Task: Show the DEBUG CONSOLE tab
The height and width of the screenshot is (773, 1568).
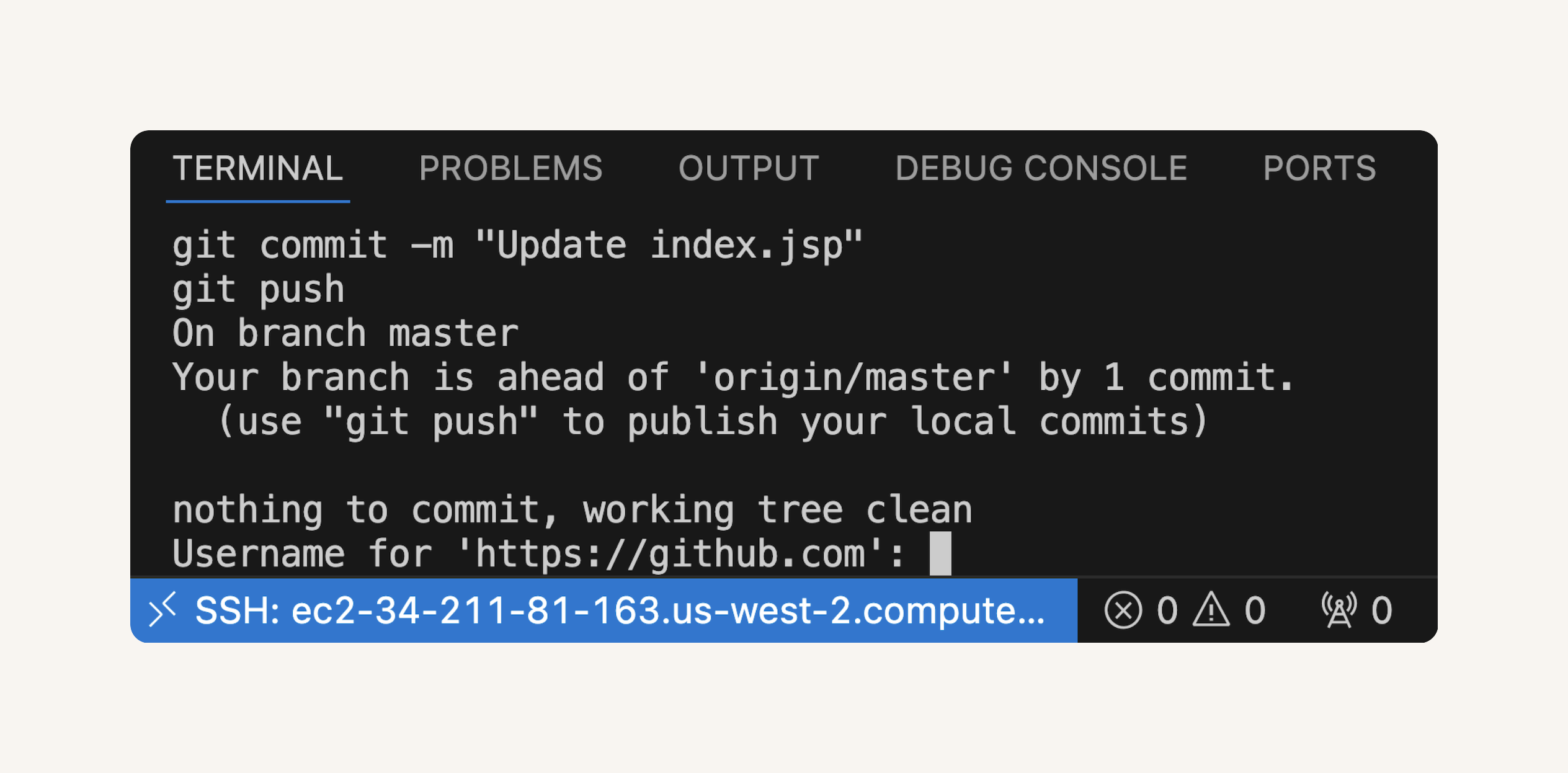Action: point(1041,169)
